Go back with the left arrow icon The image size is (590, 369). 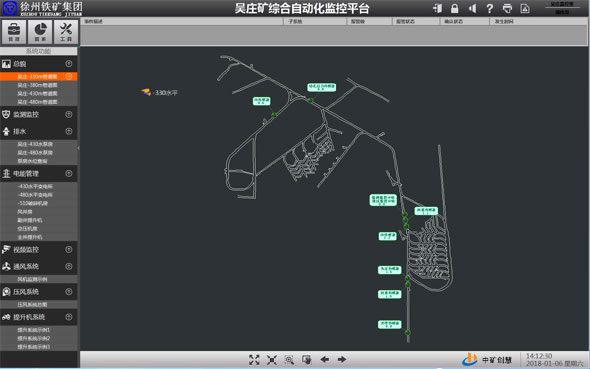[325, 360]
